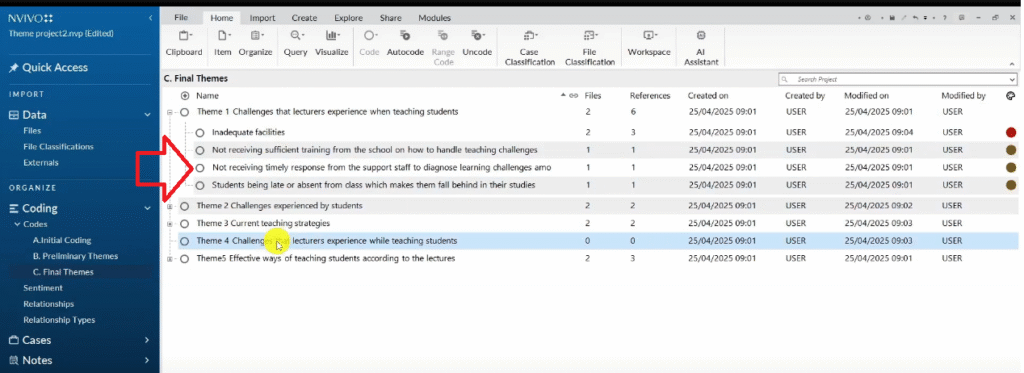
Task: Expand the Cases section chevron
Action: point(147,340)
